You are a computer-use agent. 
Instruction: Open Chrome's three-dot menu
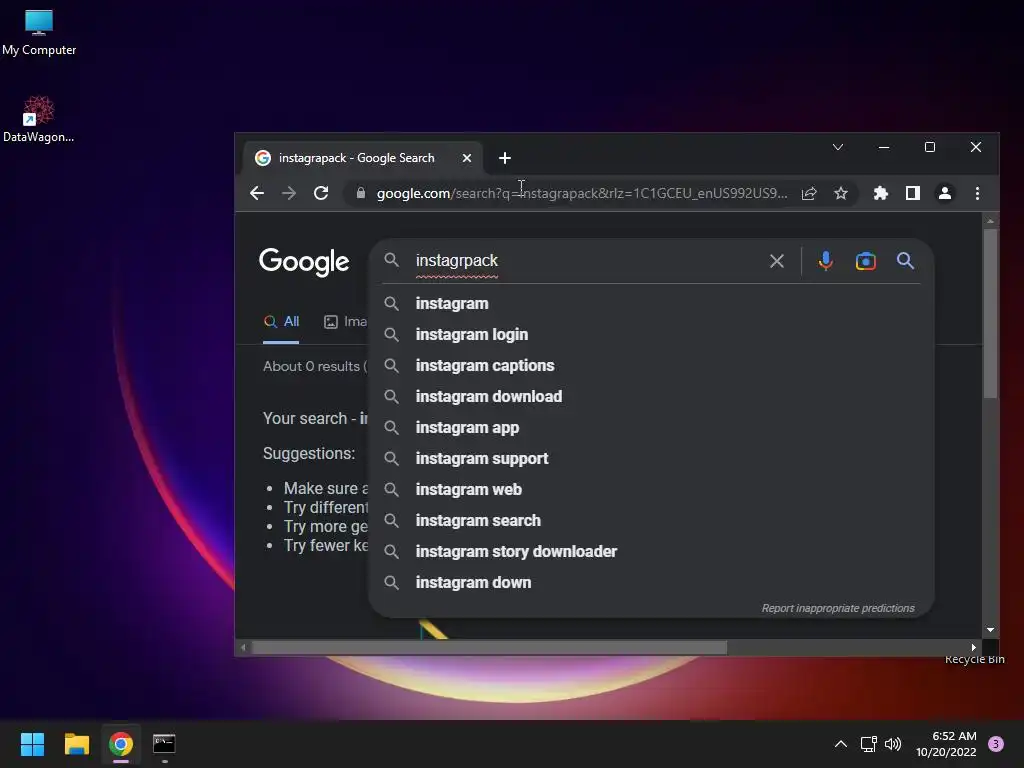coord(977,193)
